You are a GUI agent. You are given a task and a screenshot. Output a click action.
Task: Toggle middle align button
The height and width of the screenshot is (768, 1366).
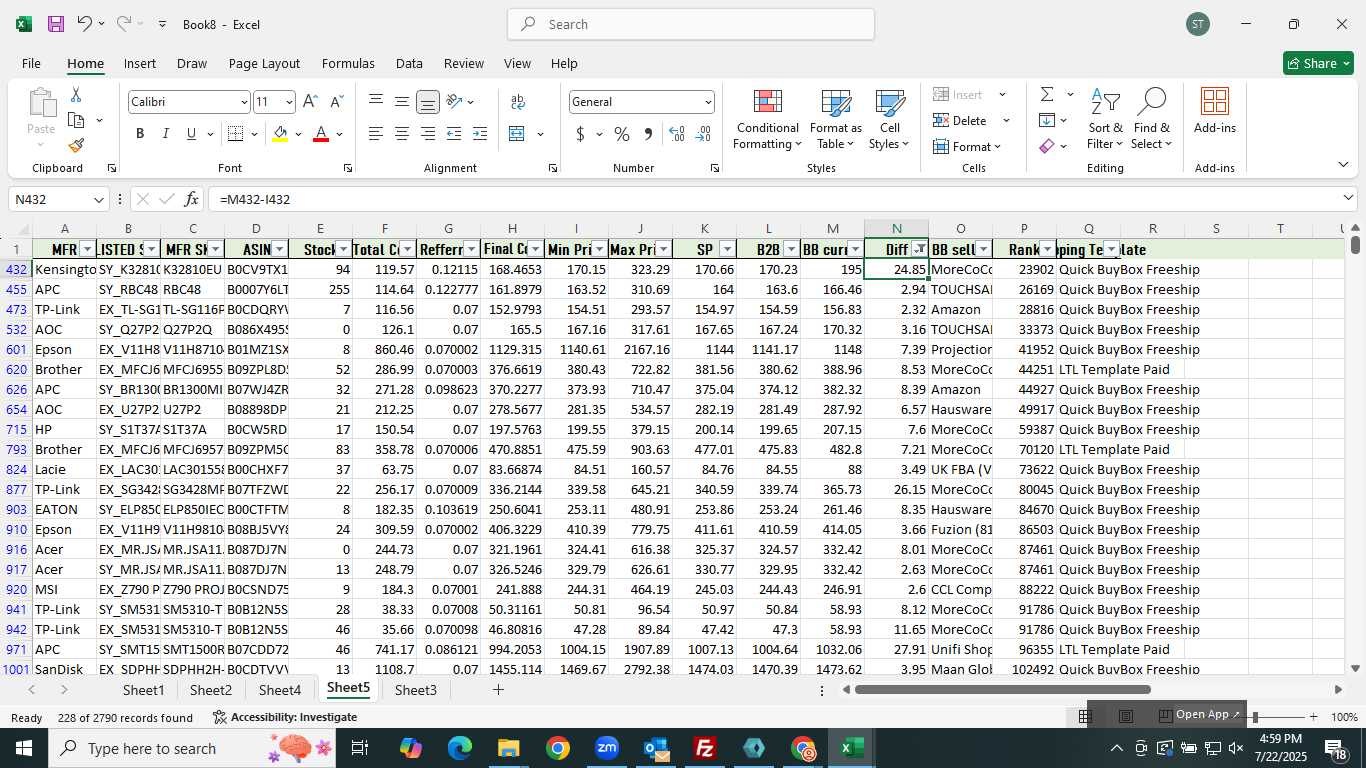[401, 102]
